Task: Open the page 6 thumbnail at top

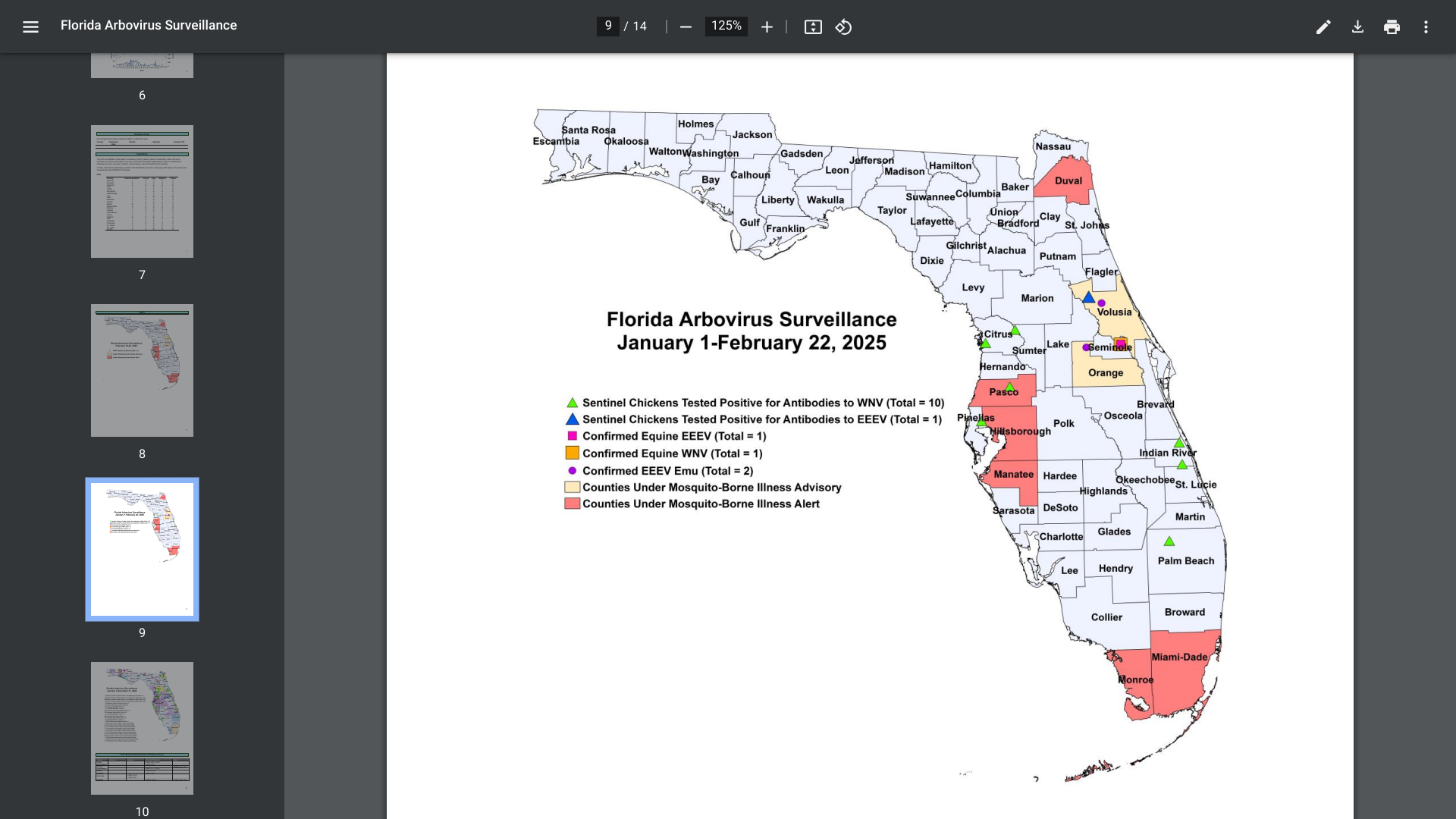Action: [142, 65]
